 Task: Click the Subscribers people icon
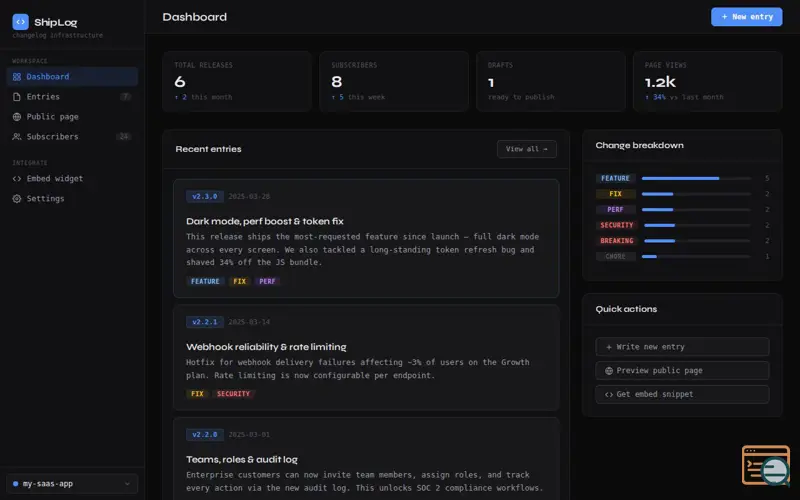pyautogui.click(x=17, y=137)
